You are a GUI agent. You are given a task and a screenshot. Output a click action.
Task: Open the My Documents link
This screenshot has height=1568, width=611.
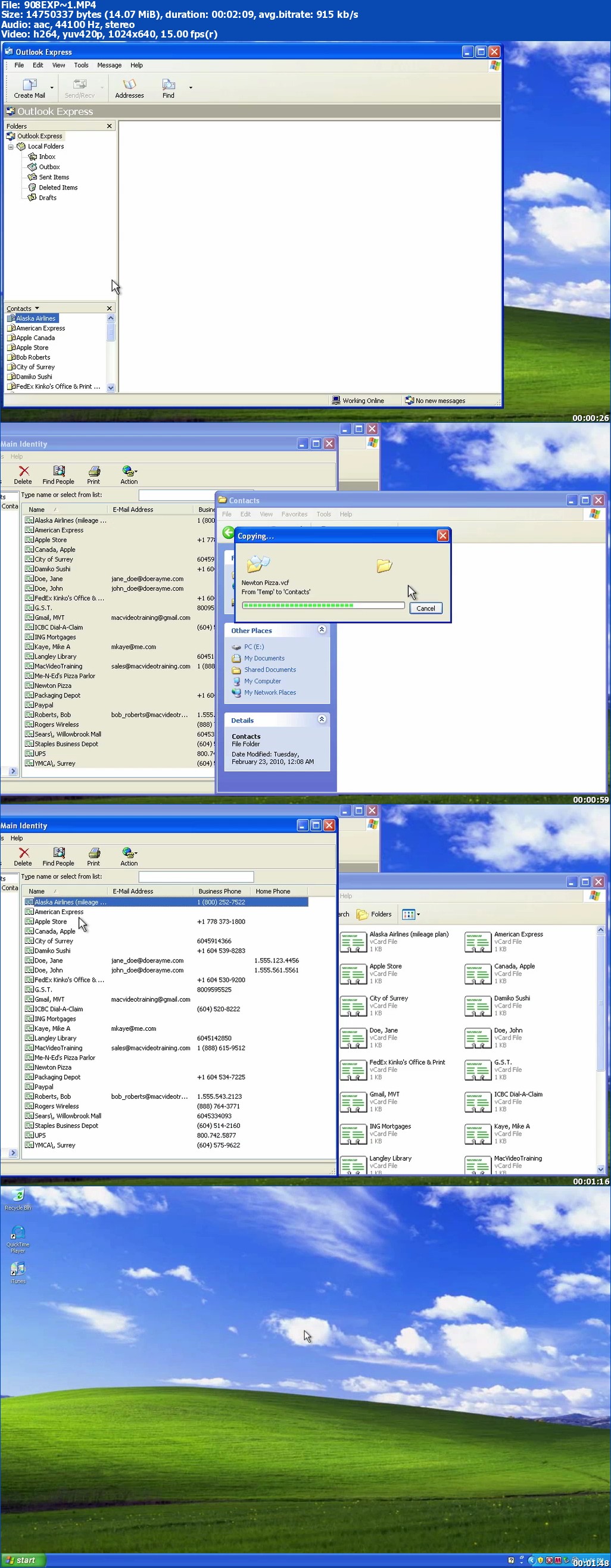pyautogui.click(x=264, y=658)
